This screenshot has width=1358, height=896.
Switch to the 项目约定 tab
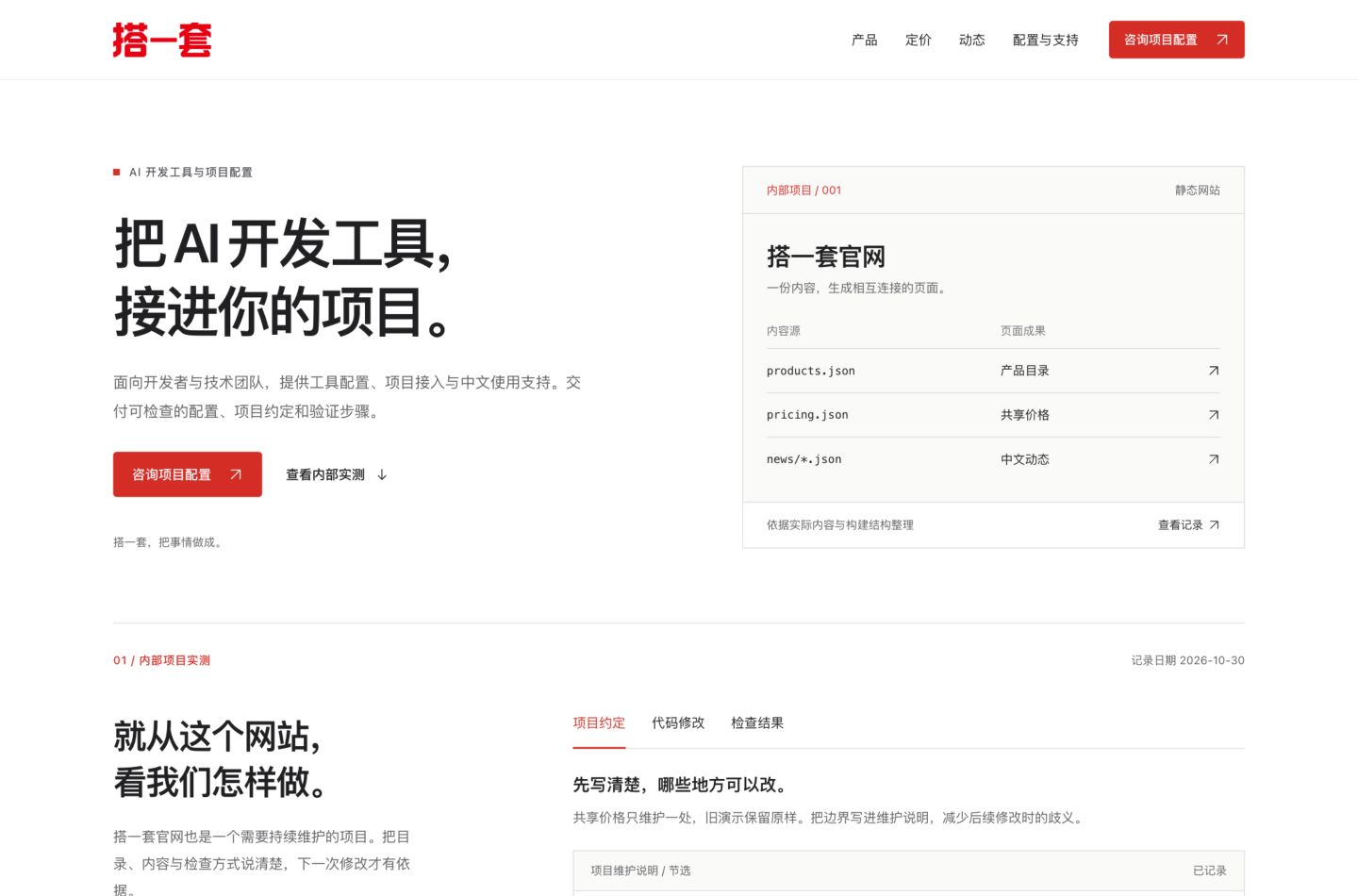[599, 723]
